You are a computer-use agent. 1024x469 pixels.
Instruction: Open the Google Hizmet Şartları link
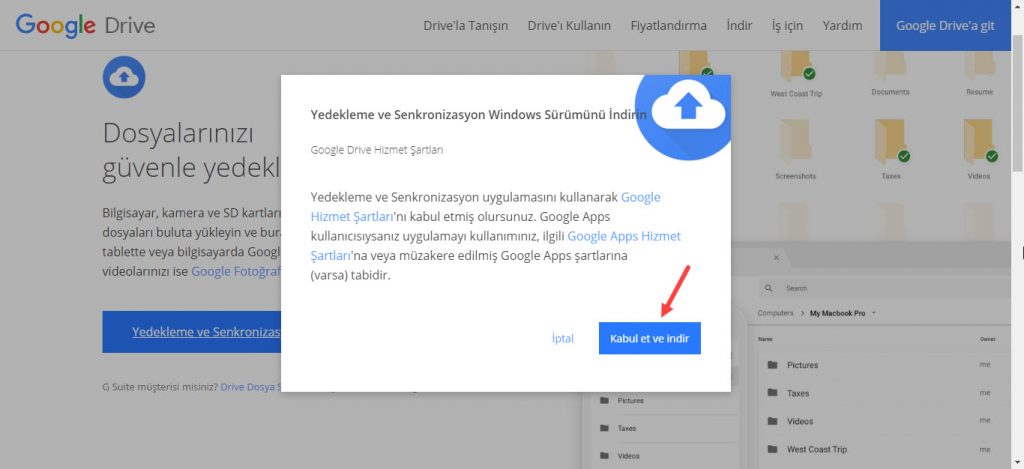coord(485,207)
